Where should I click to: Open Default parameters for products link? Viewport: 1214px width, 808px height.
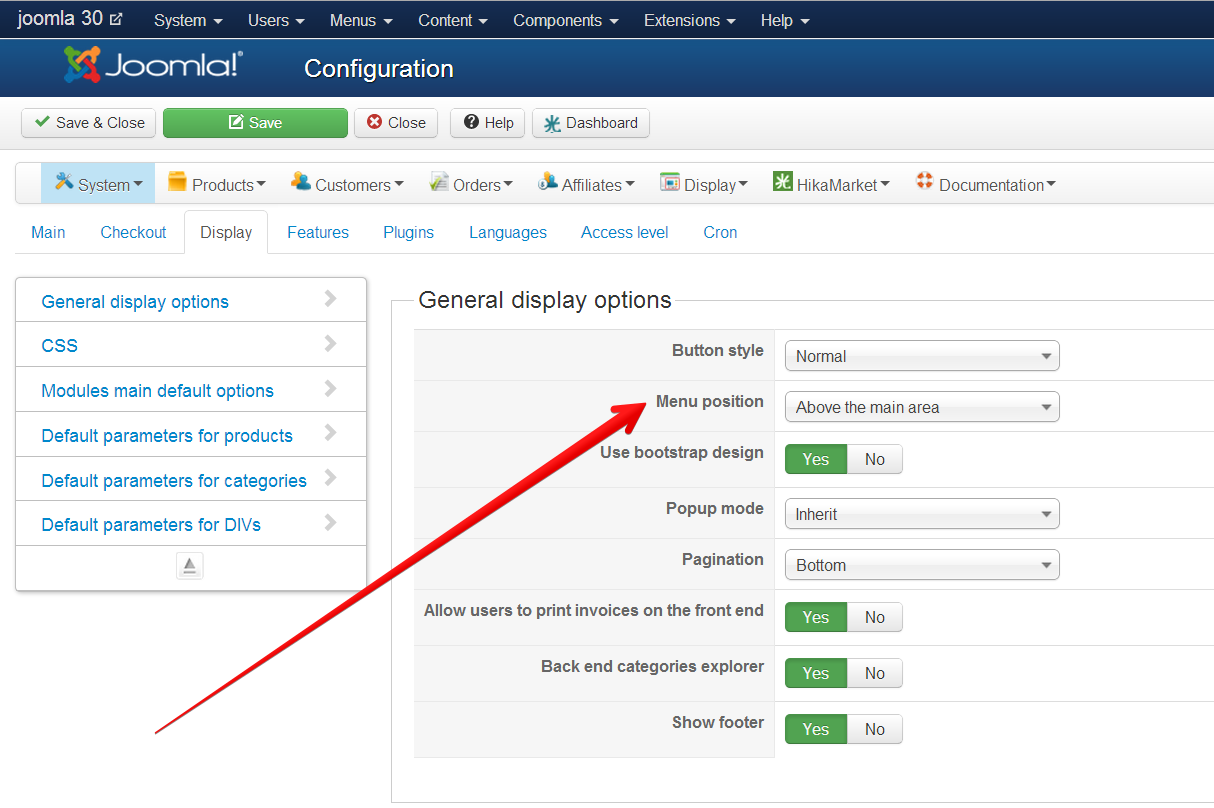click(167, 436)
